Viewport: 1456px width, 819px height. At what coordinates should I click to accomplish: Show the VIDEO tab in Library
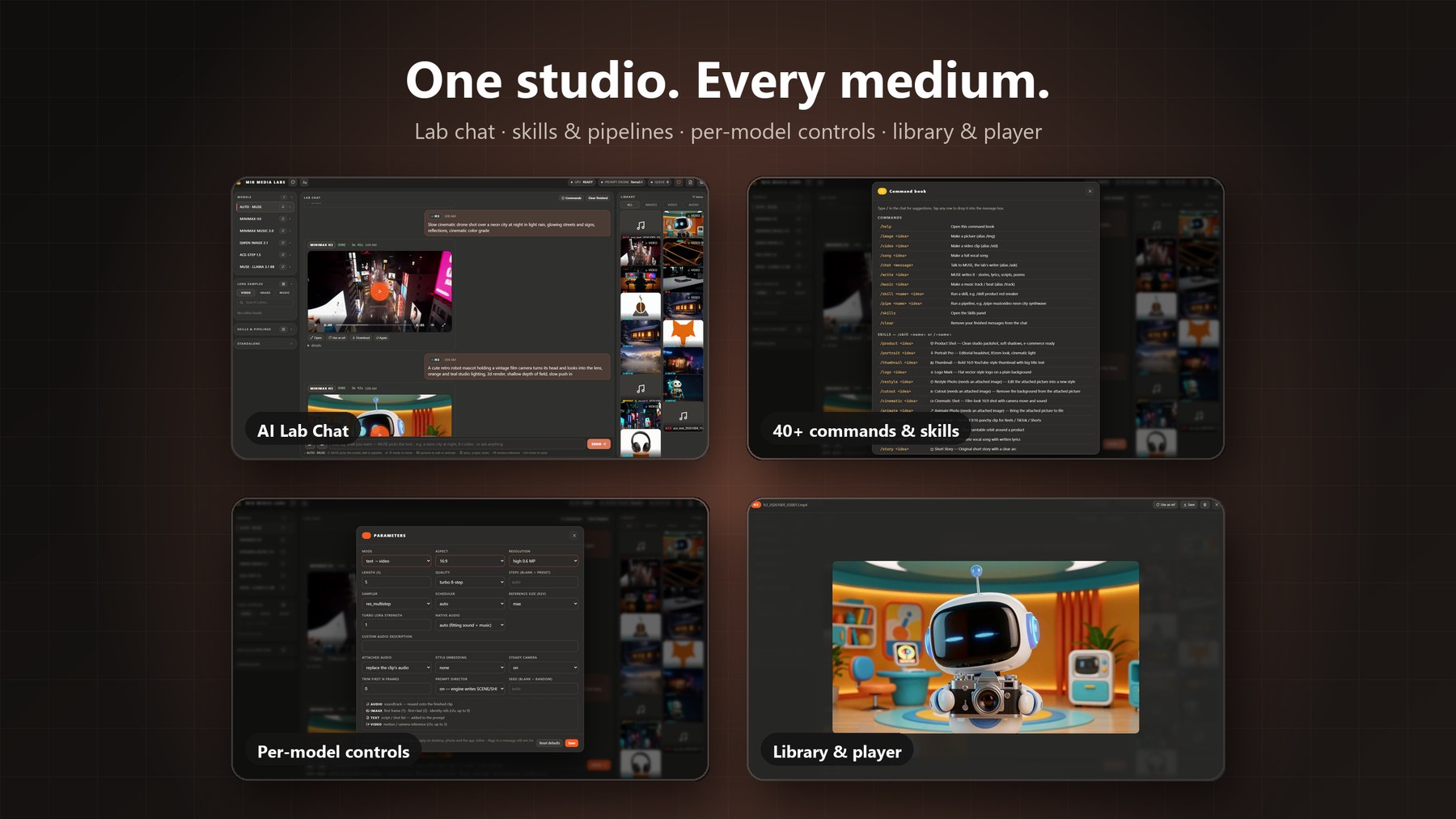coord(672,205)
